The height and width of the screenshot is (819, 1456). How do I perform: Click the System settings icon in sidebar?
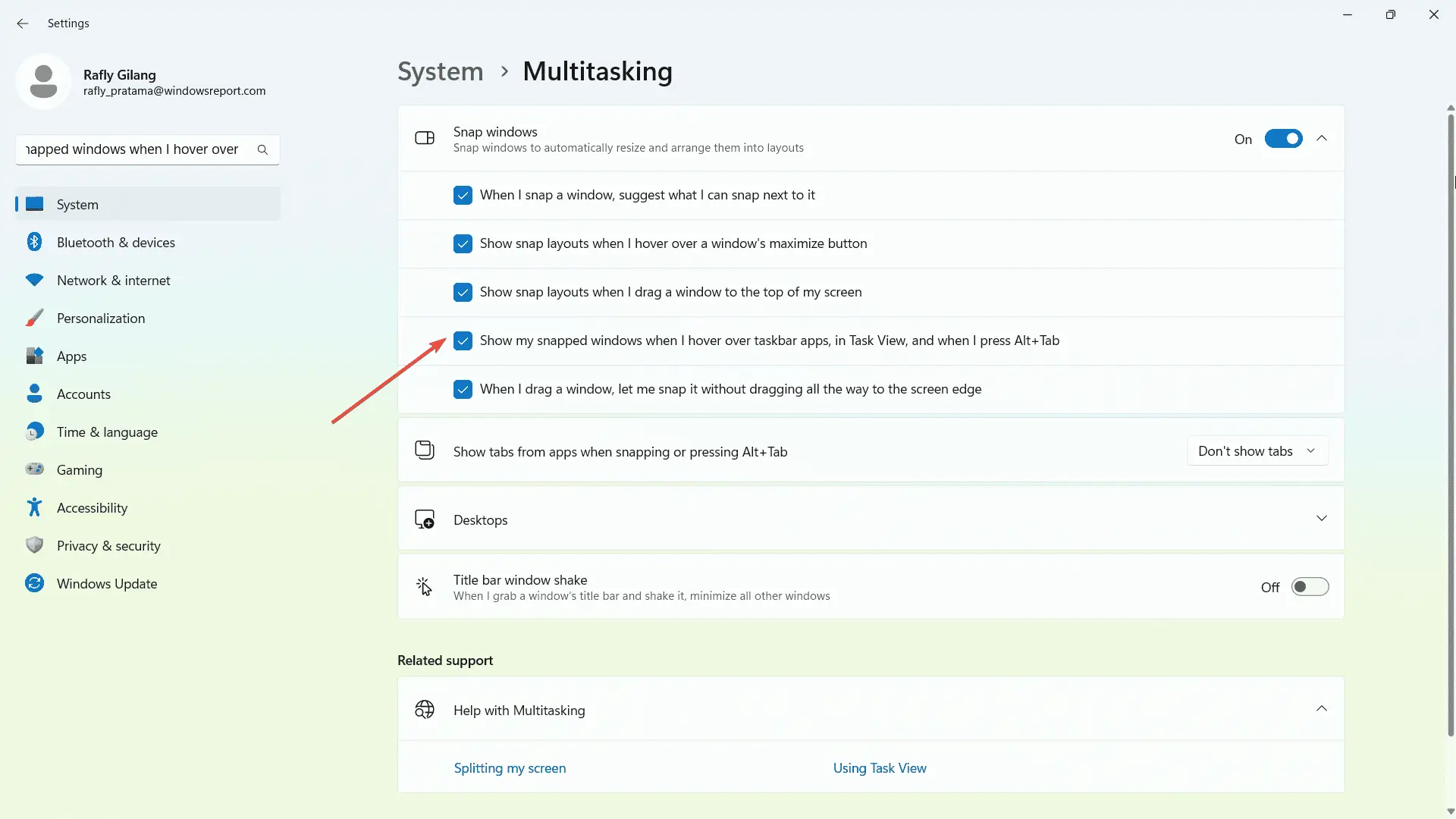click(x=36, y=204)
